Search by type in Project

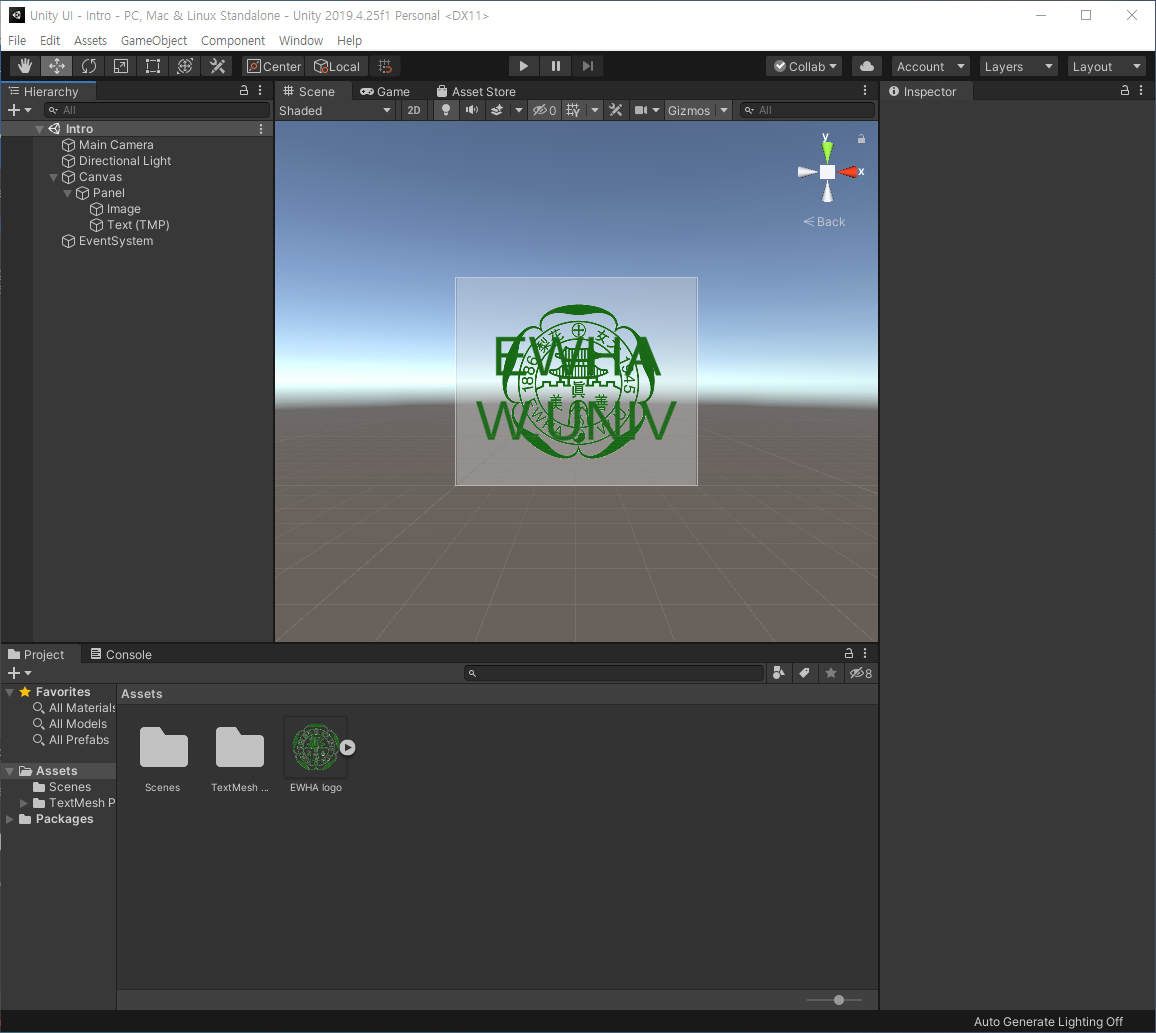pos(779,673)
